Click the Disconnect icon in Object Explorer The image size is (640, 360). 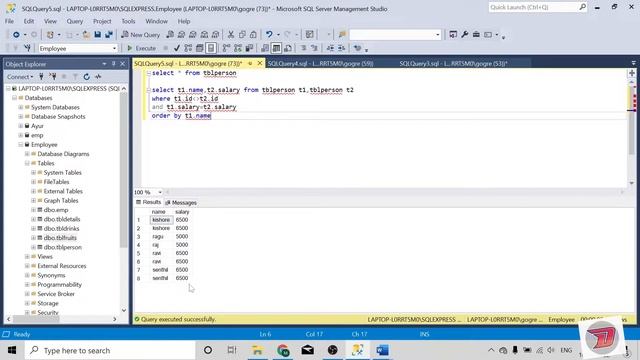(53, 77)
